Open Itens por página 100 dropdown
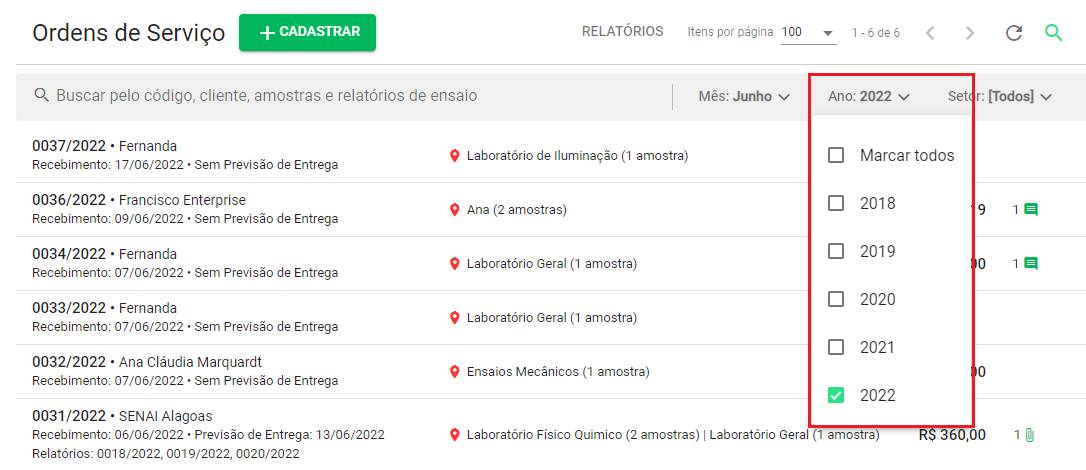The width and height of the screenshot is (1086, 470). tap(808, 33)
